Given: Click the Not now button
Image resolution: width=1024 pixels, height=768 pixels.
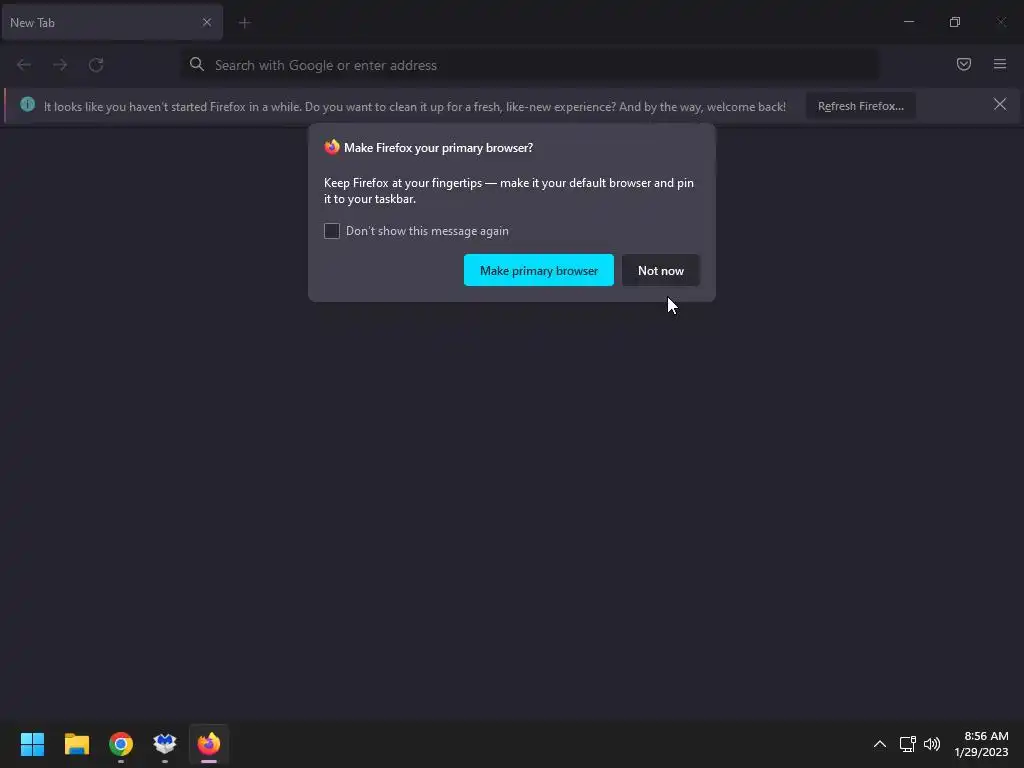Looking at the screenshot, I should pyautogui.click(x=660, y=270).
